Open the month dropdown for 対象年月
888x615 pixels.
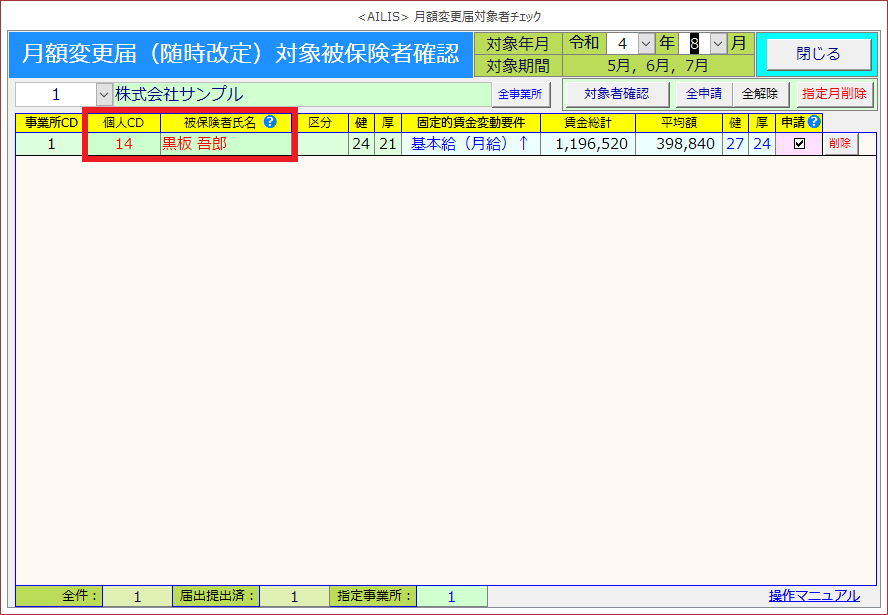[717, 44]
